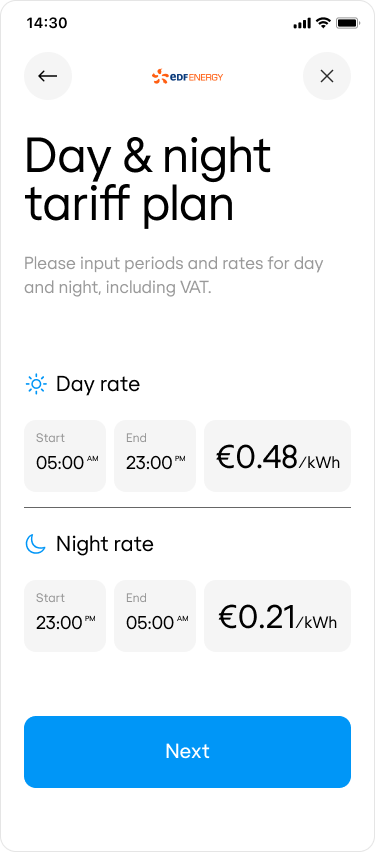Edit the €0.21/kWh night rate price

pyautogui.click(x=277, y=616)
